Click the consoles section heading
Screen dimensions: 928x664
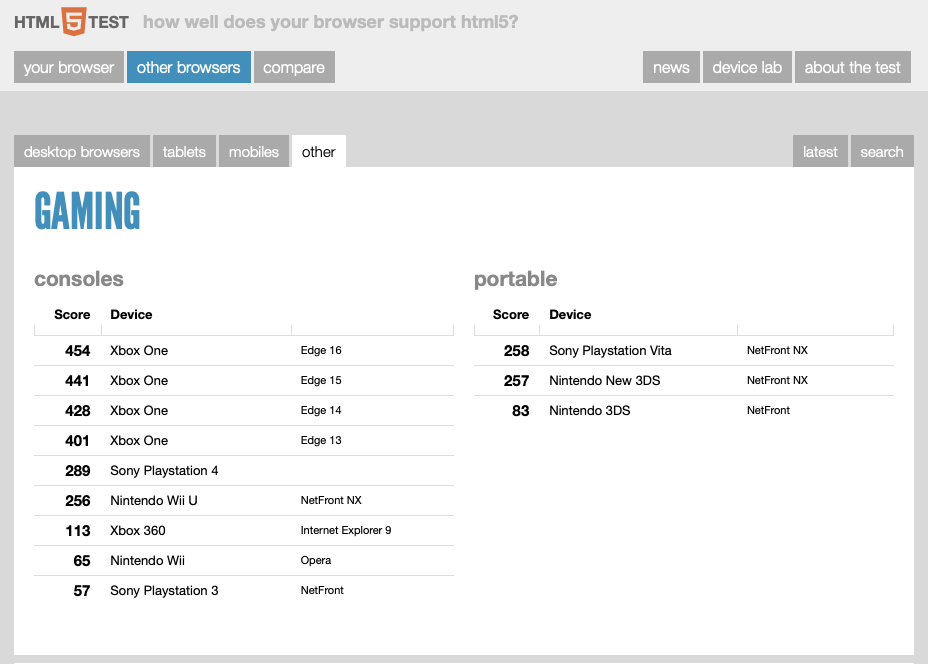pyautogui.click(x=79, y=279)
